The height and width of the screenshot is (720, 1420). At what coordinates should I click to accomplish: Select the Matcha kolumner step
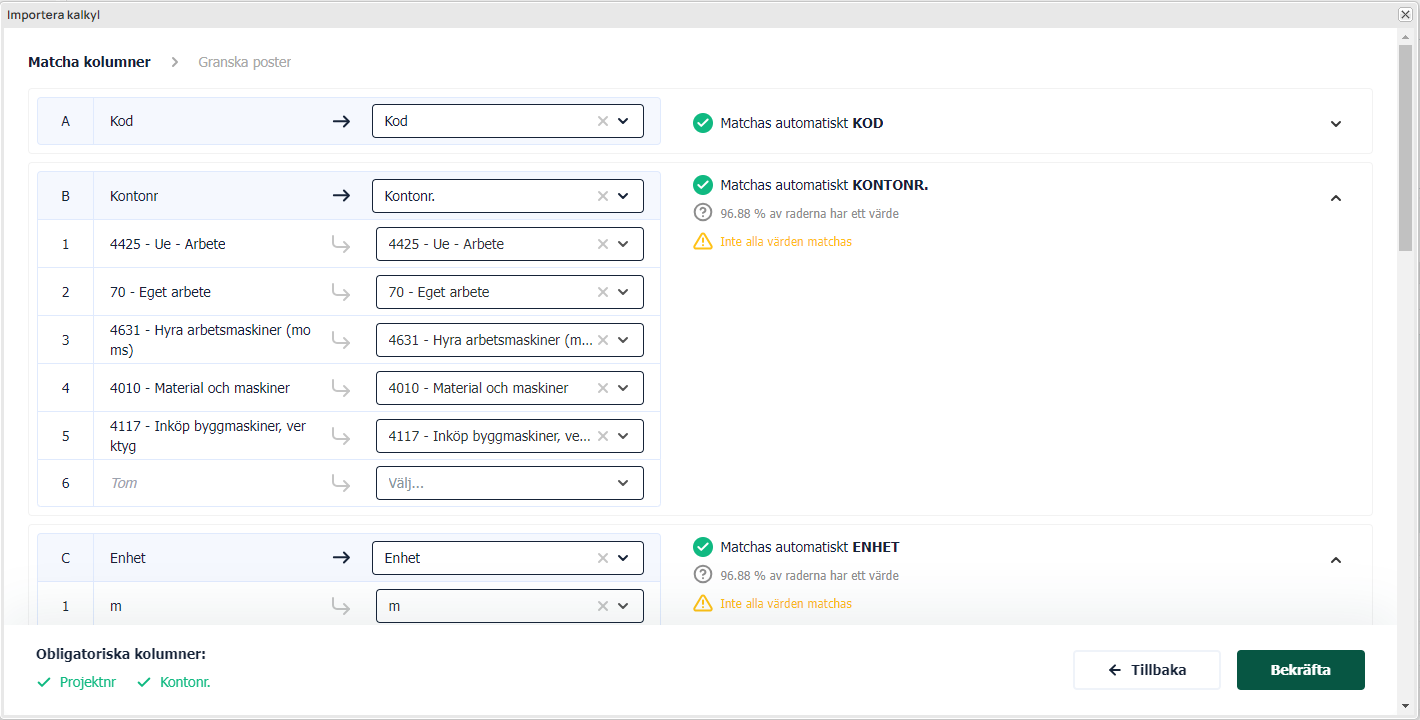[x=89, y=62]
